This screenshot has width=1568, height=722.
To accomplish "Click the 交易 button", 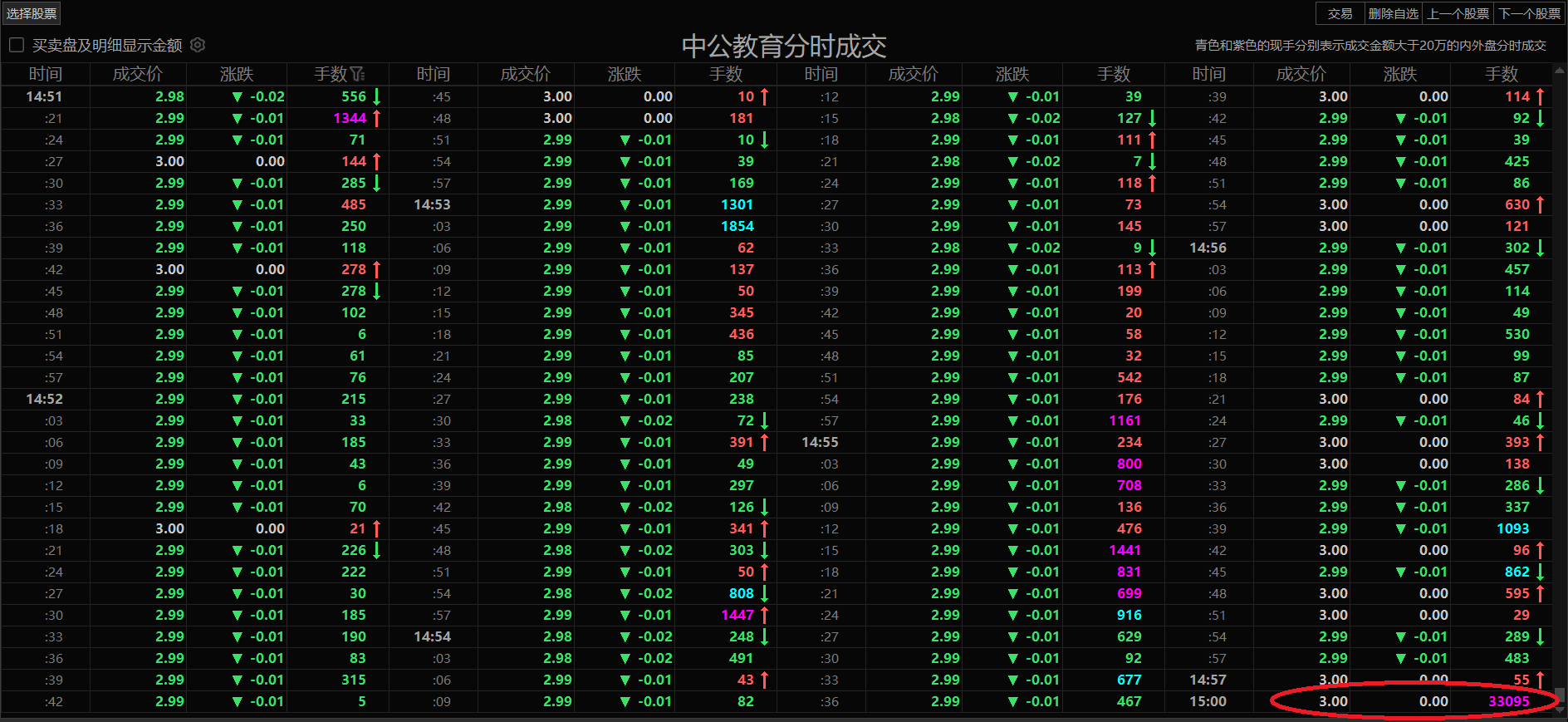I will coord(1340,13).
